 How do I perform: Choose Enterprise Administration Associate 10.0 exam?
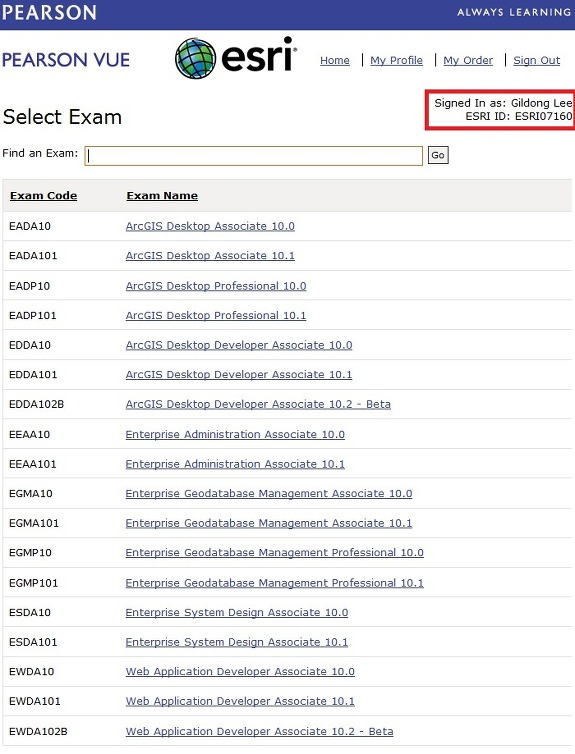pyautogui.click(x=235, y=434)
